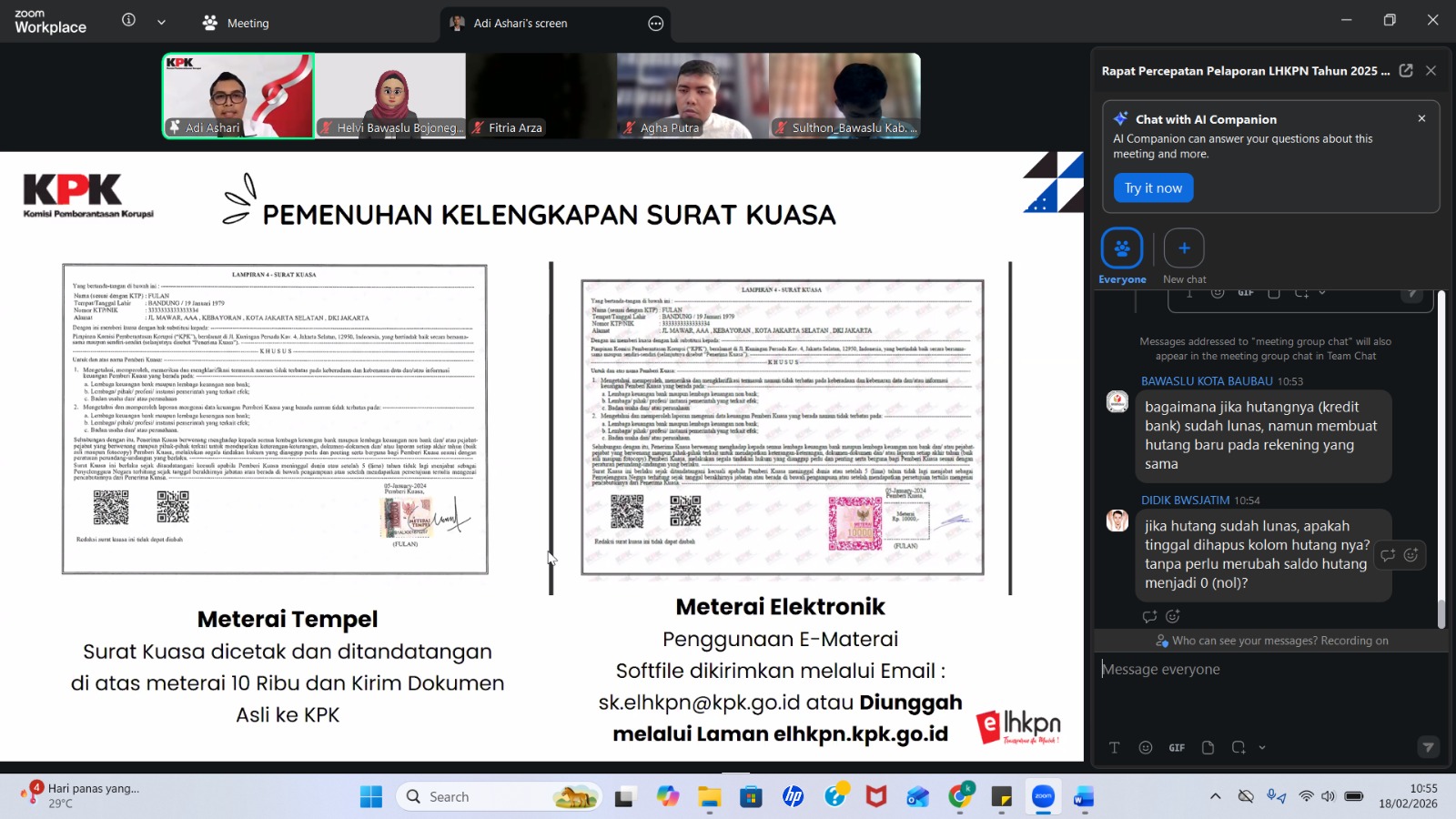Open the meeting information icon
This screenshot has height=819, width=1456.
pos(128,21)
